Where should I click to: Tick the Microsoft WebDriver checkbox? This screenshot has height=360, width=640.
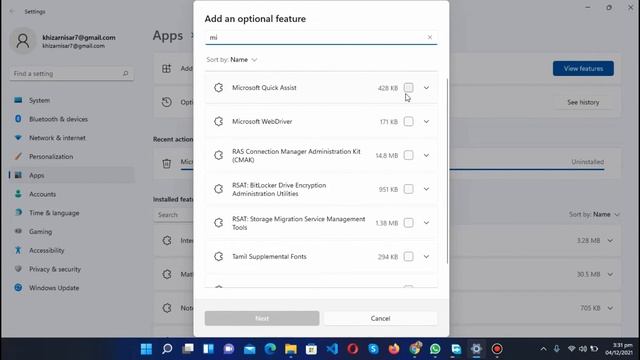408,122
